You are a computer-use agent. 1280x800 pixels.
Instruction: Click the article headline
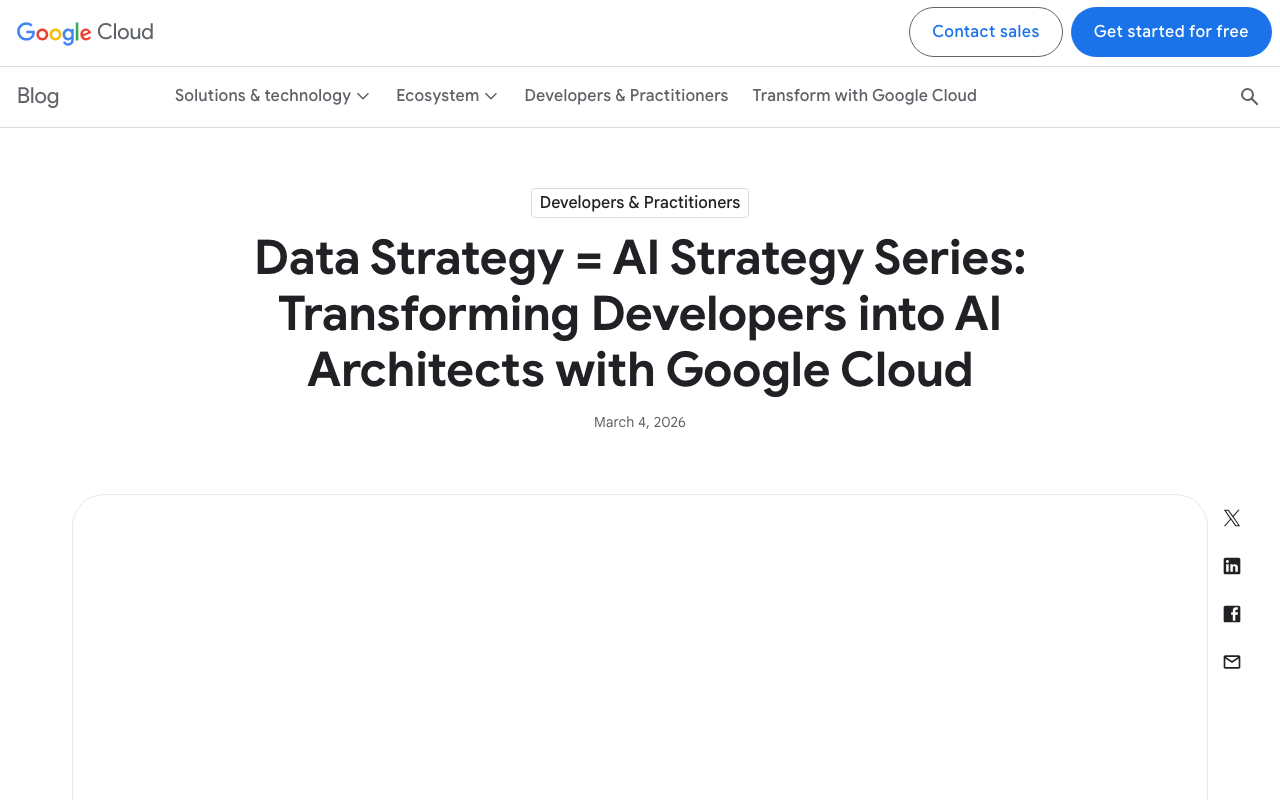coord(640,315)
